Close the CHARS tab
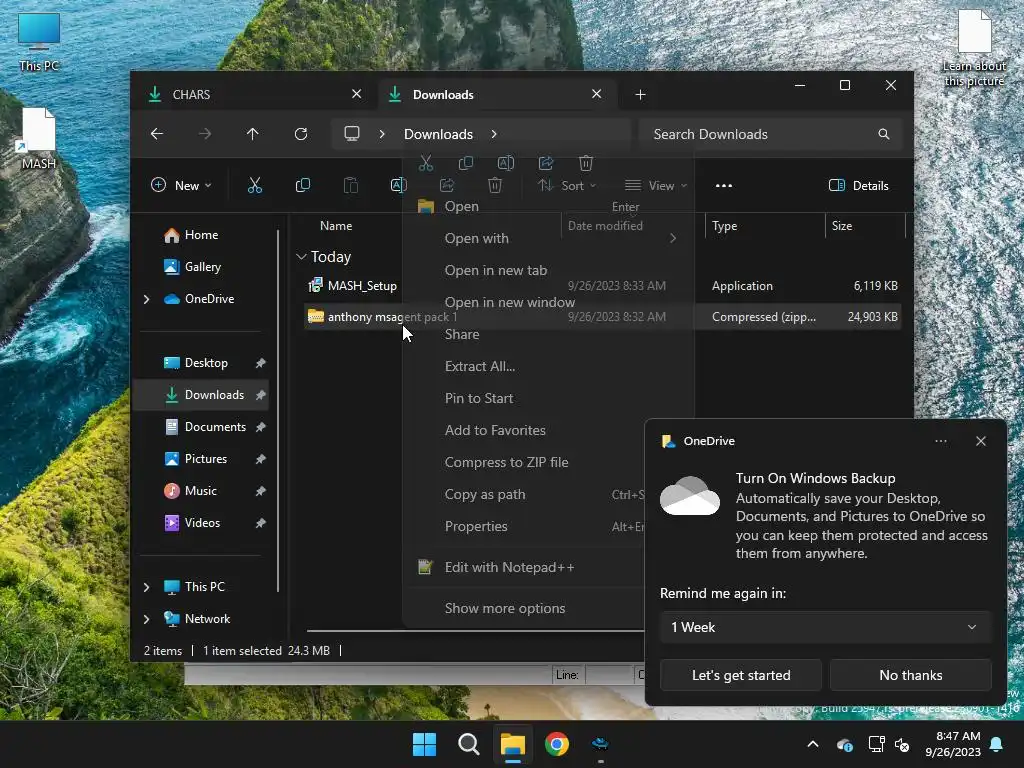The image size is (1024, 768). click(356, 94)
